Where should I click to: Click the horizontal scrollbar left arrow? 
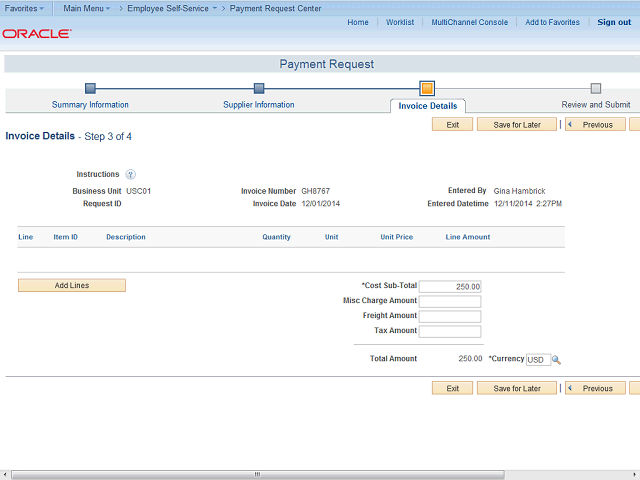click(4, 474)
